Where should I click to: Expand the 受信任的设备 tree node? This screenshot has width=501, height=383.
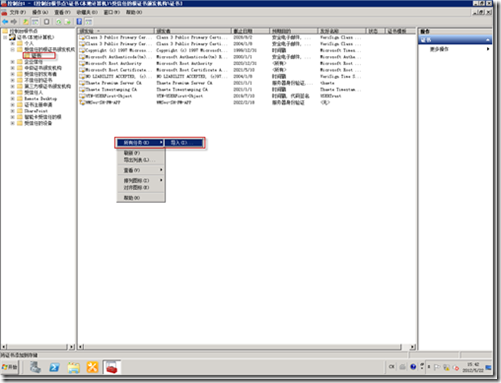(x=13, y=123)
